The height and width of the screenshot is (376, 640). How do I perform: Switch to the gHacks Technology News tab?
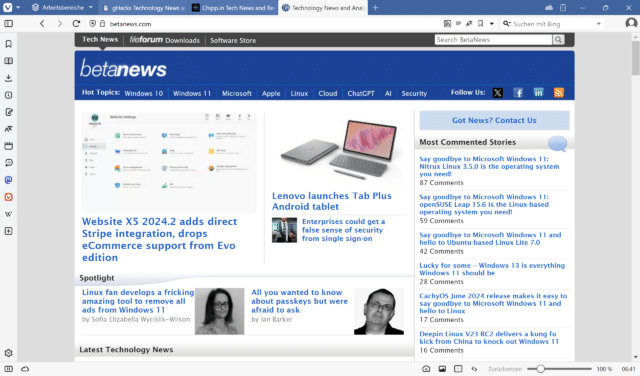(144, 8)
